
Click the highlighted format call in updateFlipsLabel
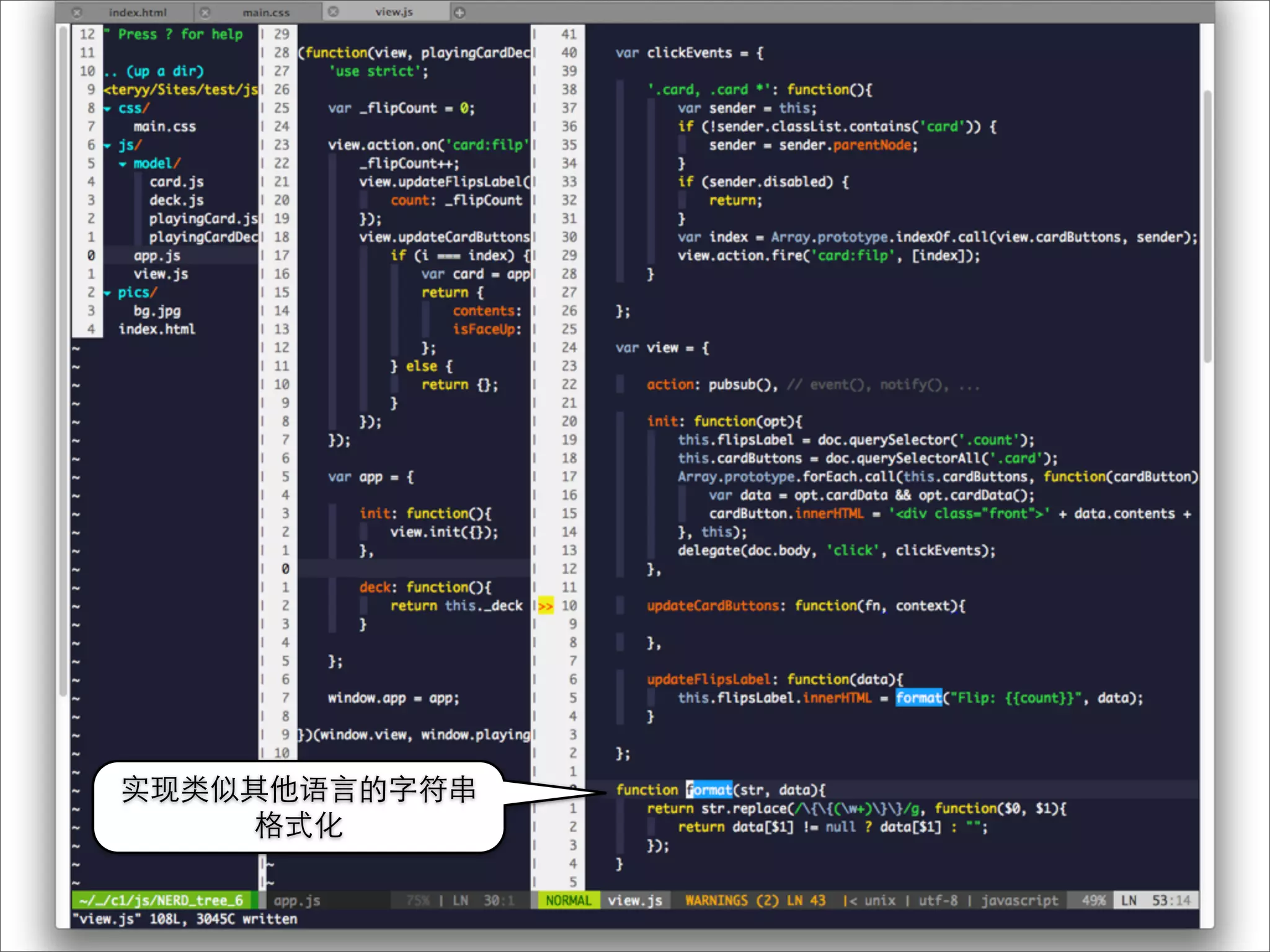tap(918, 698)
